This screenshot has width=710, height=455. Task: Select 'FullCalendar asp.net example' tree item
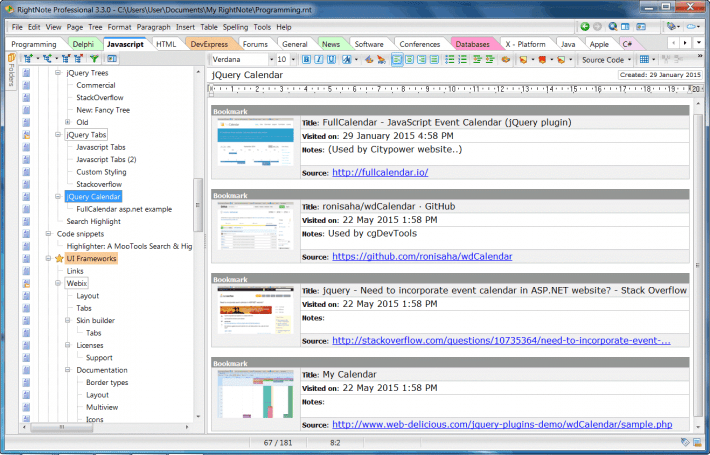point(124,209)
